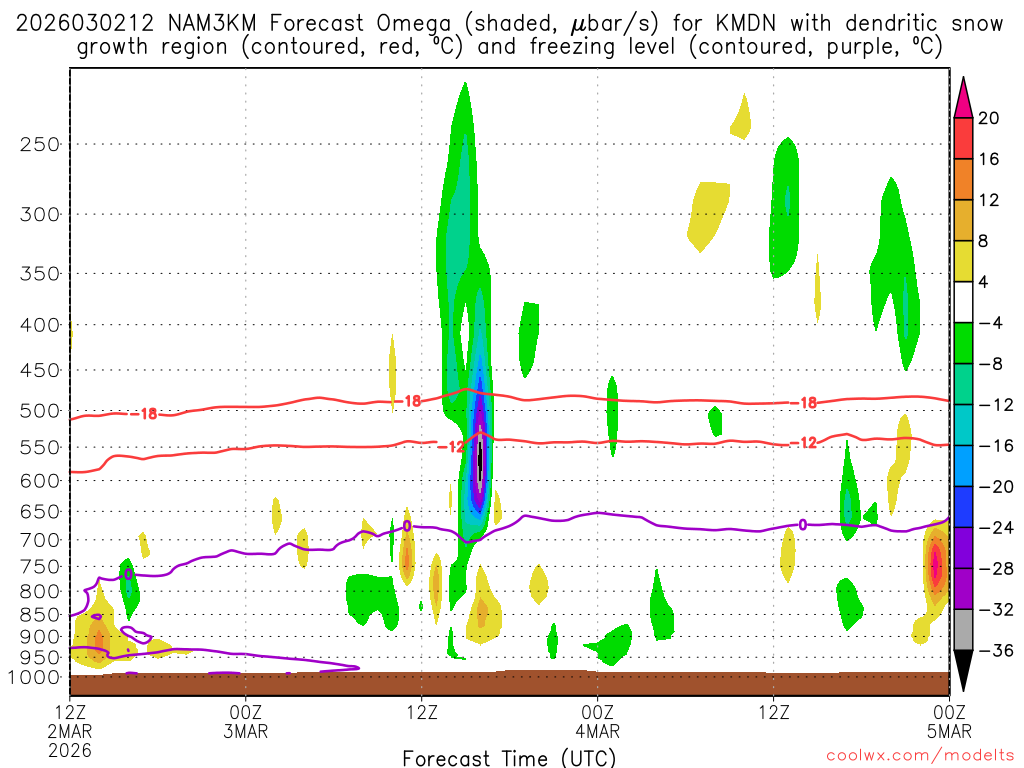Click the colorbar value label -28
Viewport: 1024px width, 768px height.
click(x=995, y=568)
